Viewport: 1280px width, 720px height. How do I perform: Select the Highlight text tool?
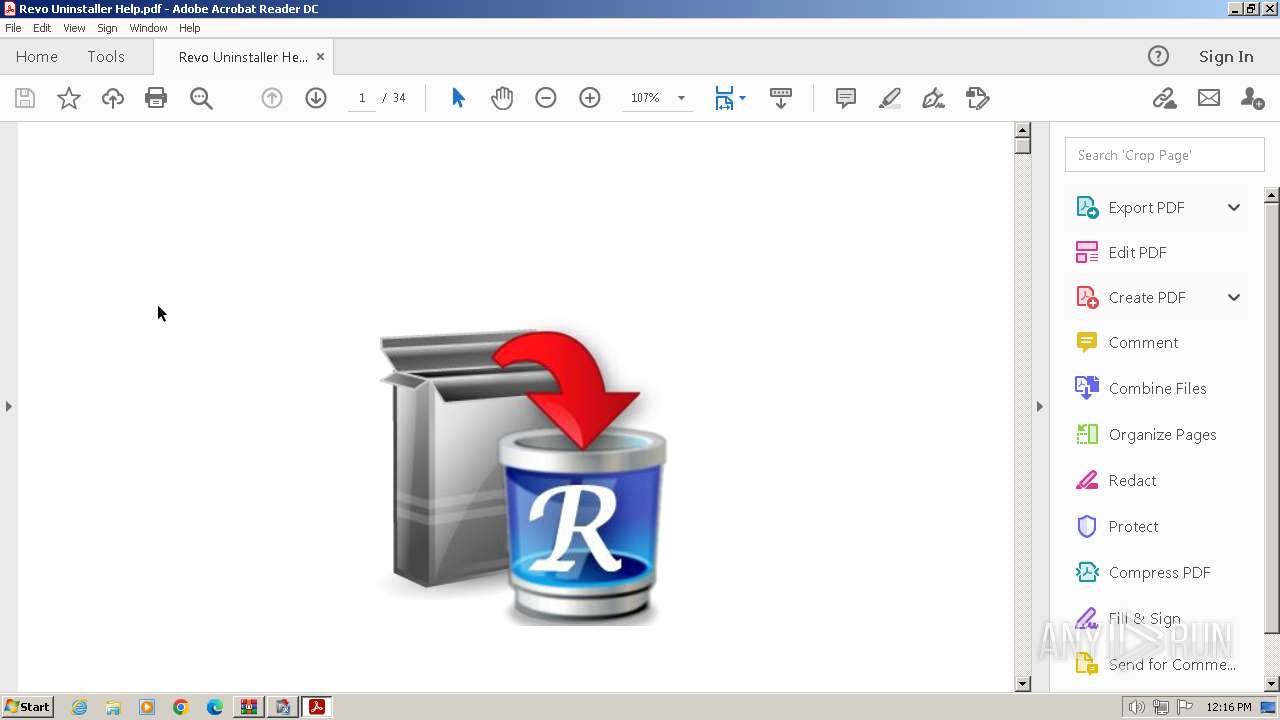[x=890, y=98]
